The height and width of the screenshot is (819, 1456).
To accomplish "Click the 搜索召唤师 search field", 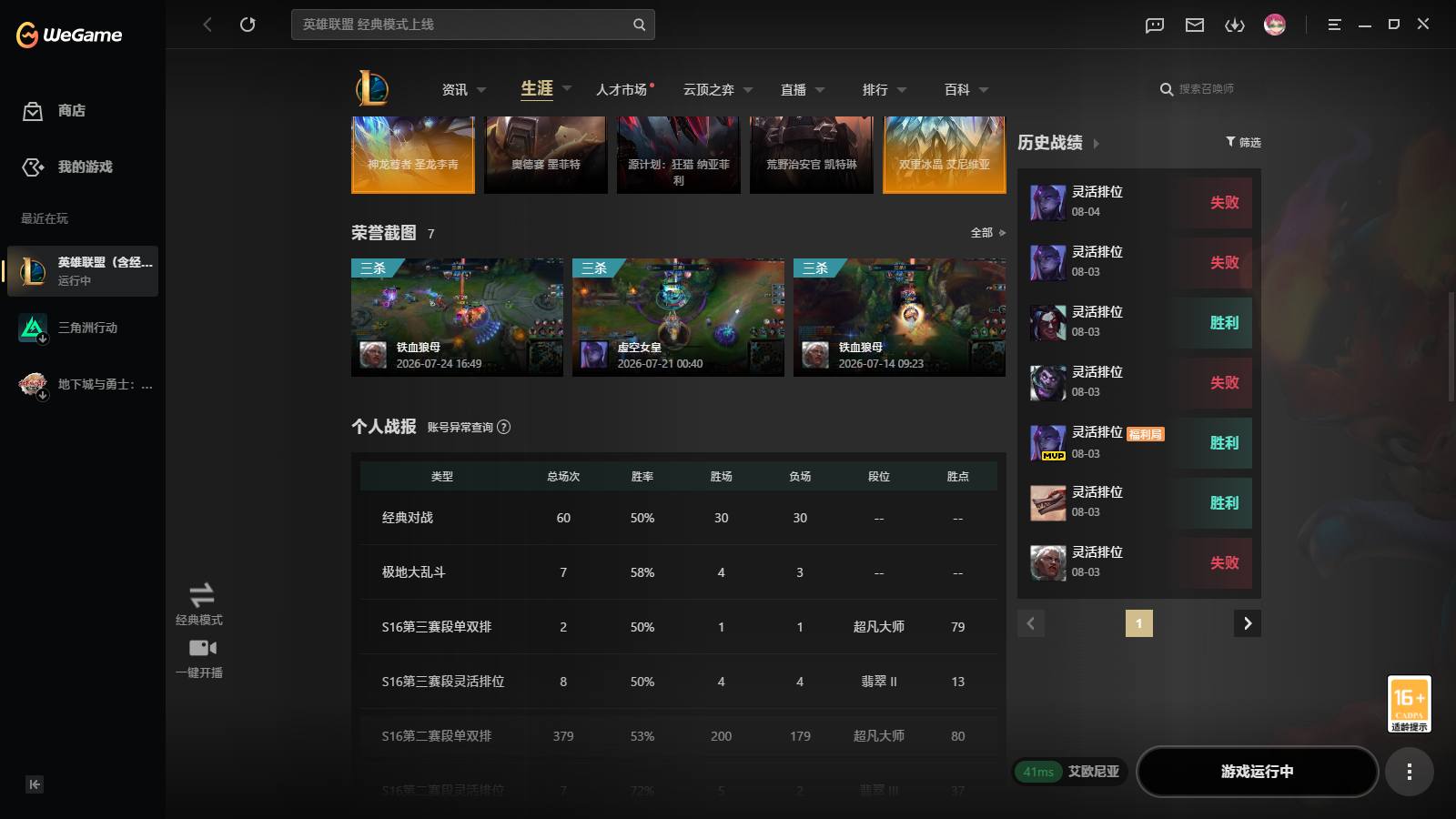I will [x=1206, y=89].
